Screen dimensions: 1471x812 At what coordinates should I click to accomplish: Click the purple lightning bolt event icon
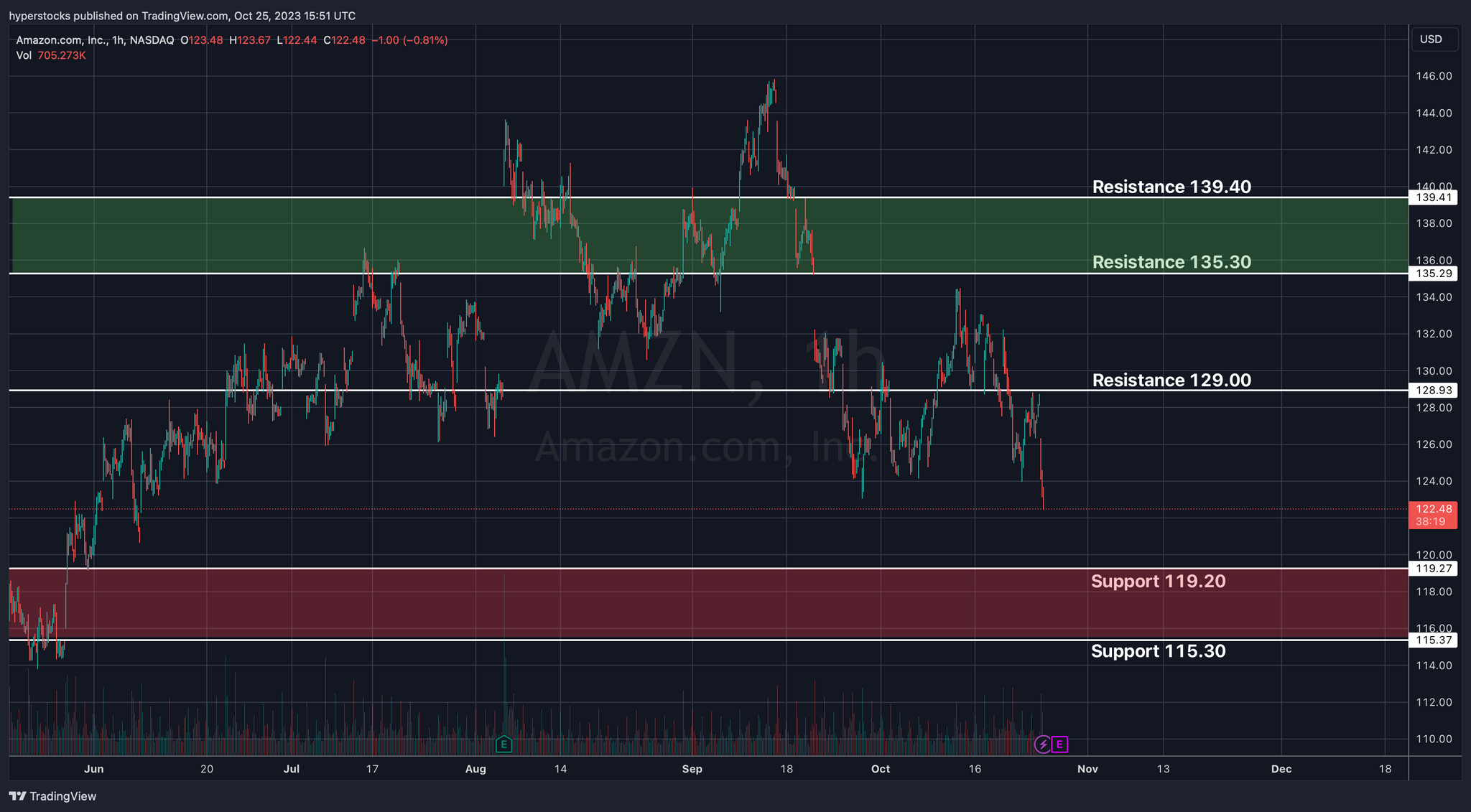1042,745
